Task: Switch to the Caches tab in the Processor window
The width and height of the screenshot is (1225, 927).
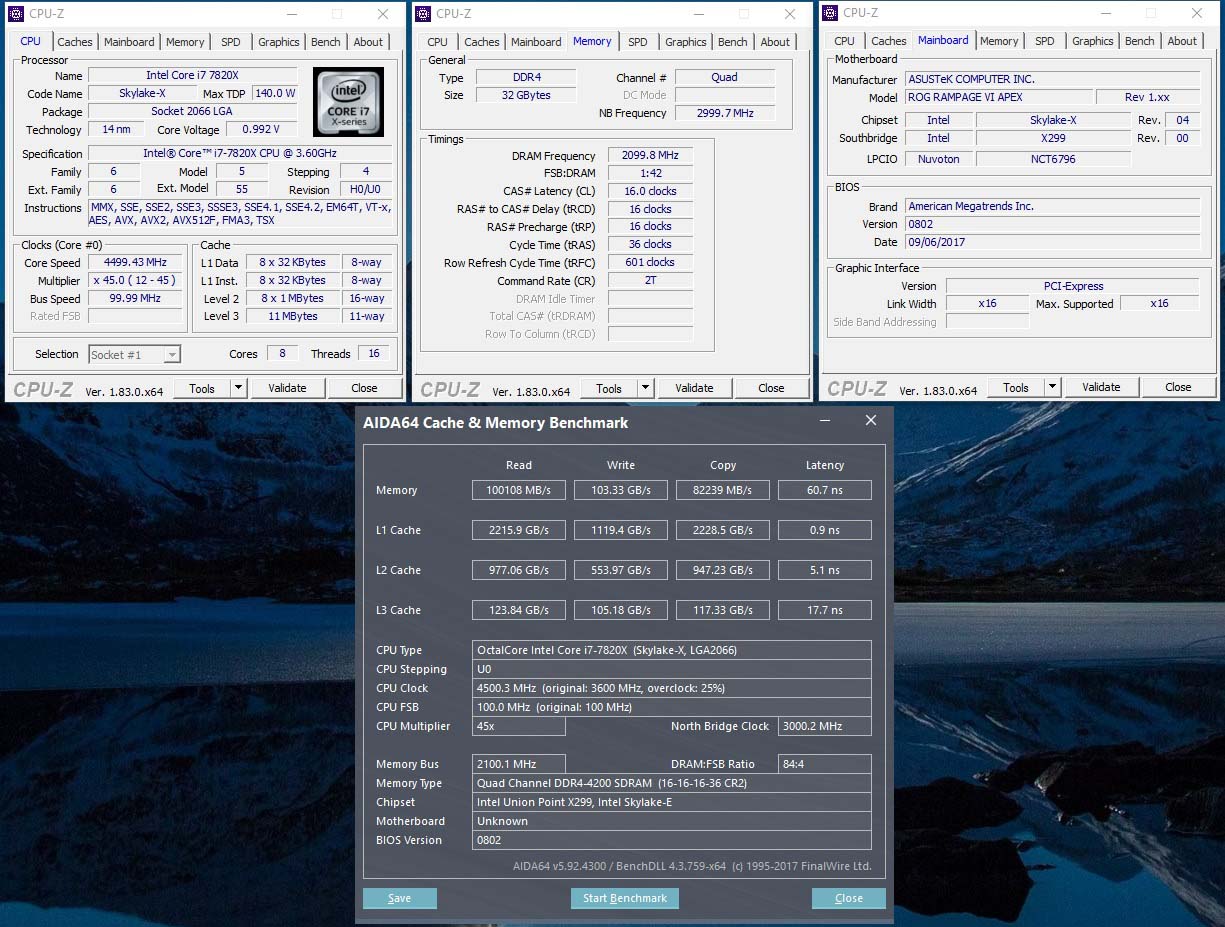Action: pyautogui.click(x=75, y=42)
